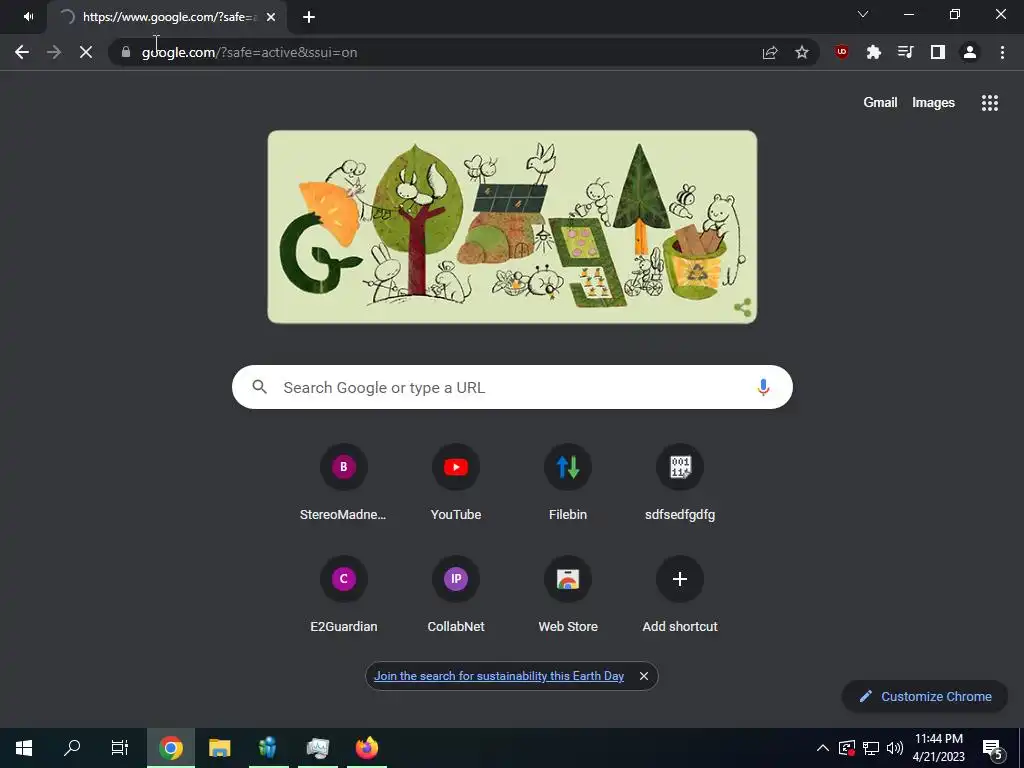The height and width of the screenshot is (768, 1024).
Task: Open the volume tray icon
Action: pyautogui.click(x=895, y=748)
